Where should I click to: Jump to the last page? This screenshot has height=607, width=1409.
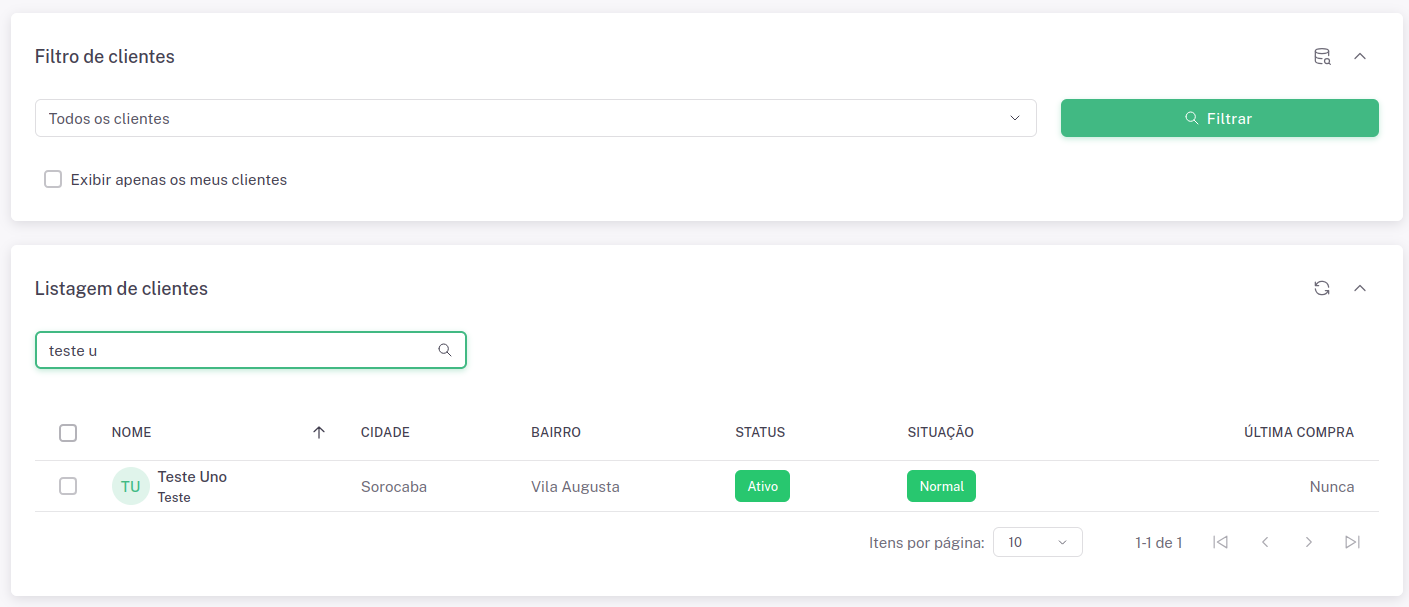click(x=1353, y=542)
